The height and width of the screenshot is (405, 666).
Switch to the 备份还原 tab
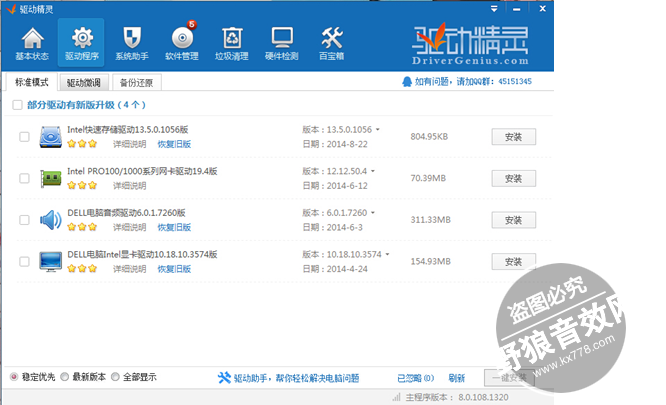point(136,82)
